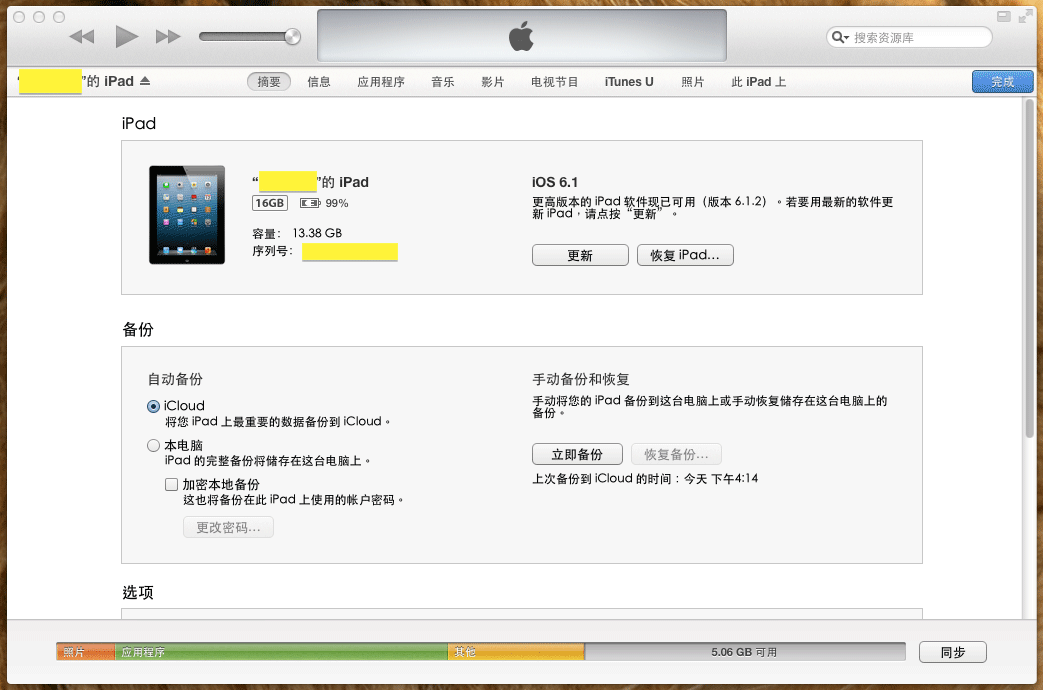
Task: Select the 摘要 tab
Action: tap(269, 82)
